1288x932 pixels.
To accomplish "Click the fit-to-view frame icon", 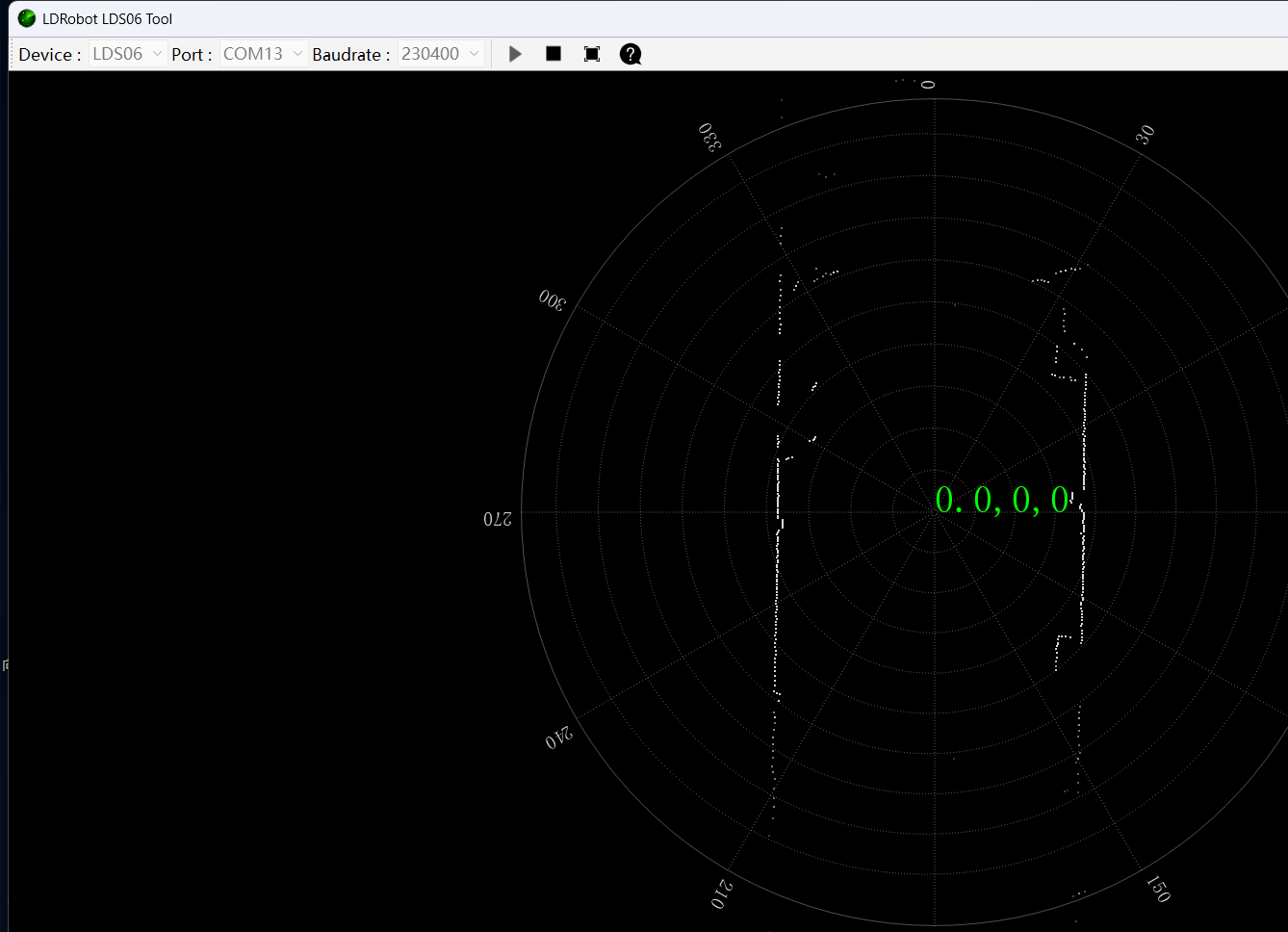I will coord(592,54).
